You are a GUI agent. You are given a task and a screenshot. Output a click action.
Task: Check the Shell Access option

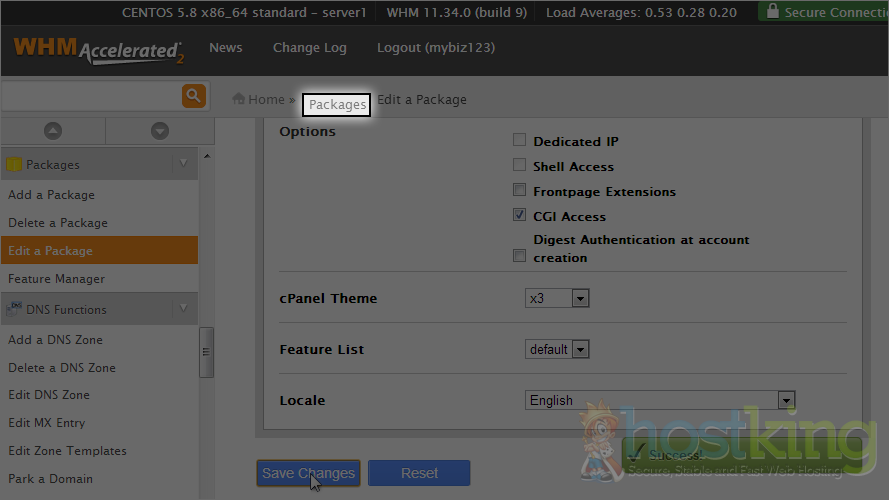[519, 165]
